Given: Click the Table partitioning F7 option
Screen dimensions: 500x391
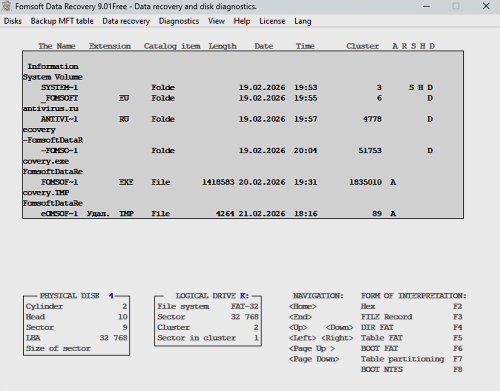Looking at the screenshot, I should tap(411, 359).
